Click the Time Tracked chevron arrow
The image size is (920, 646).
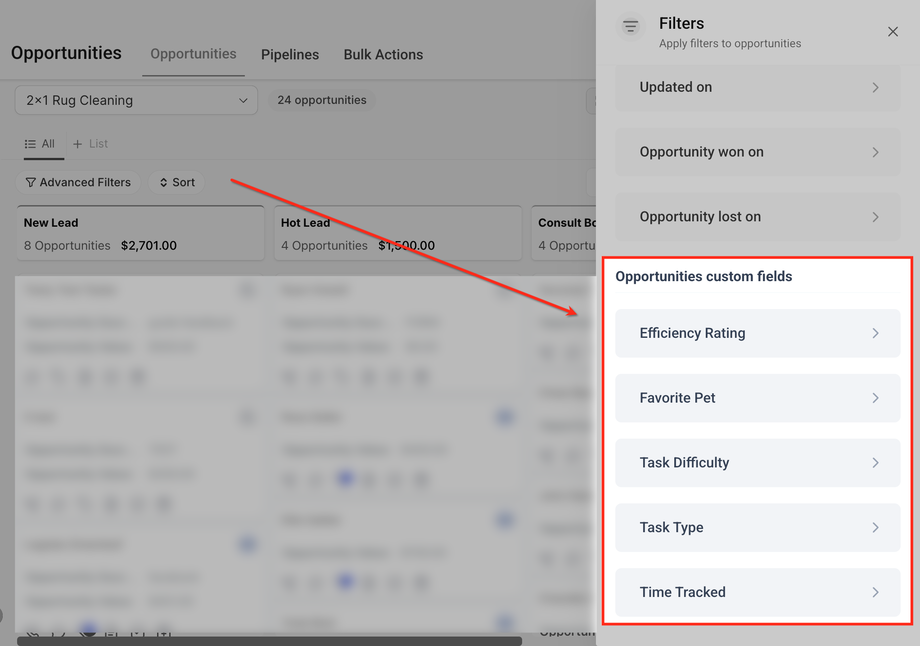coord(875,592)
